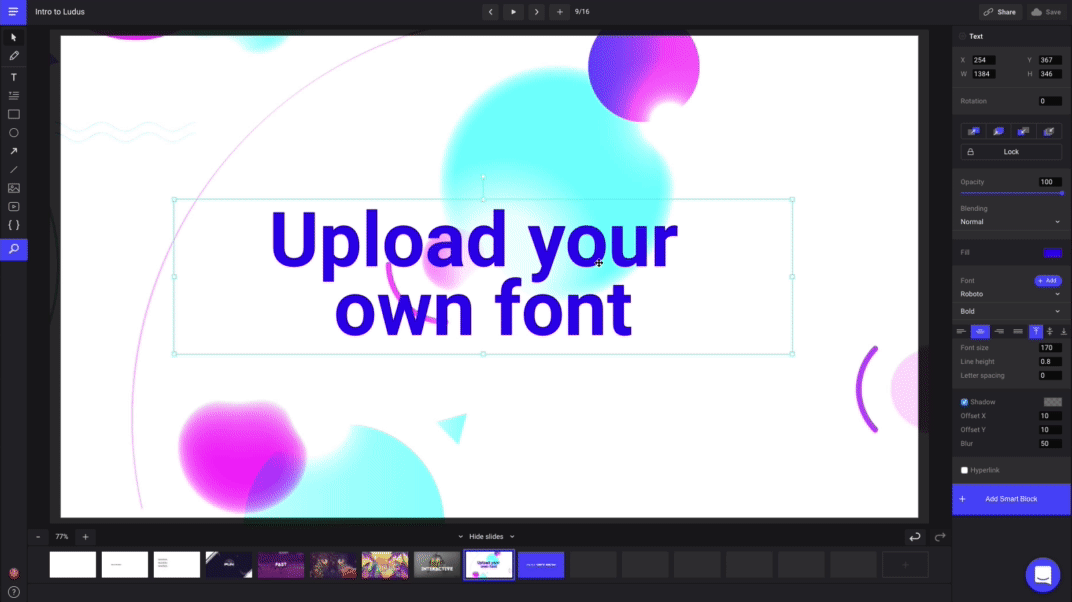Open the code block tool
The image size is (1072, 602).
coord(14,225)
